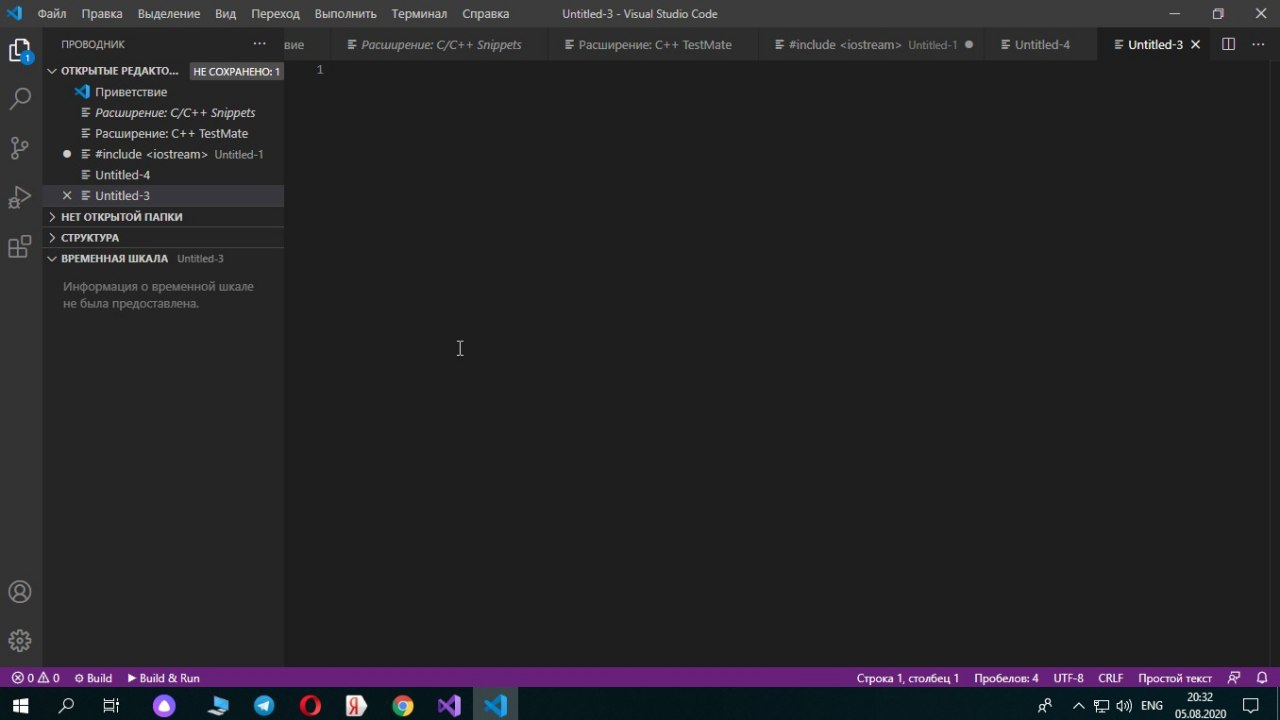The image size is (1280, 720).
Task: Click the VS Code logo in title bar
Action: 14,14
